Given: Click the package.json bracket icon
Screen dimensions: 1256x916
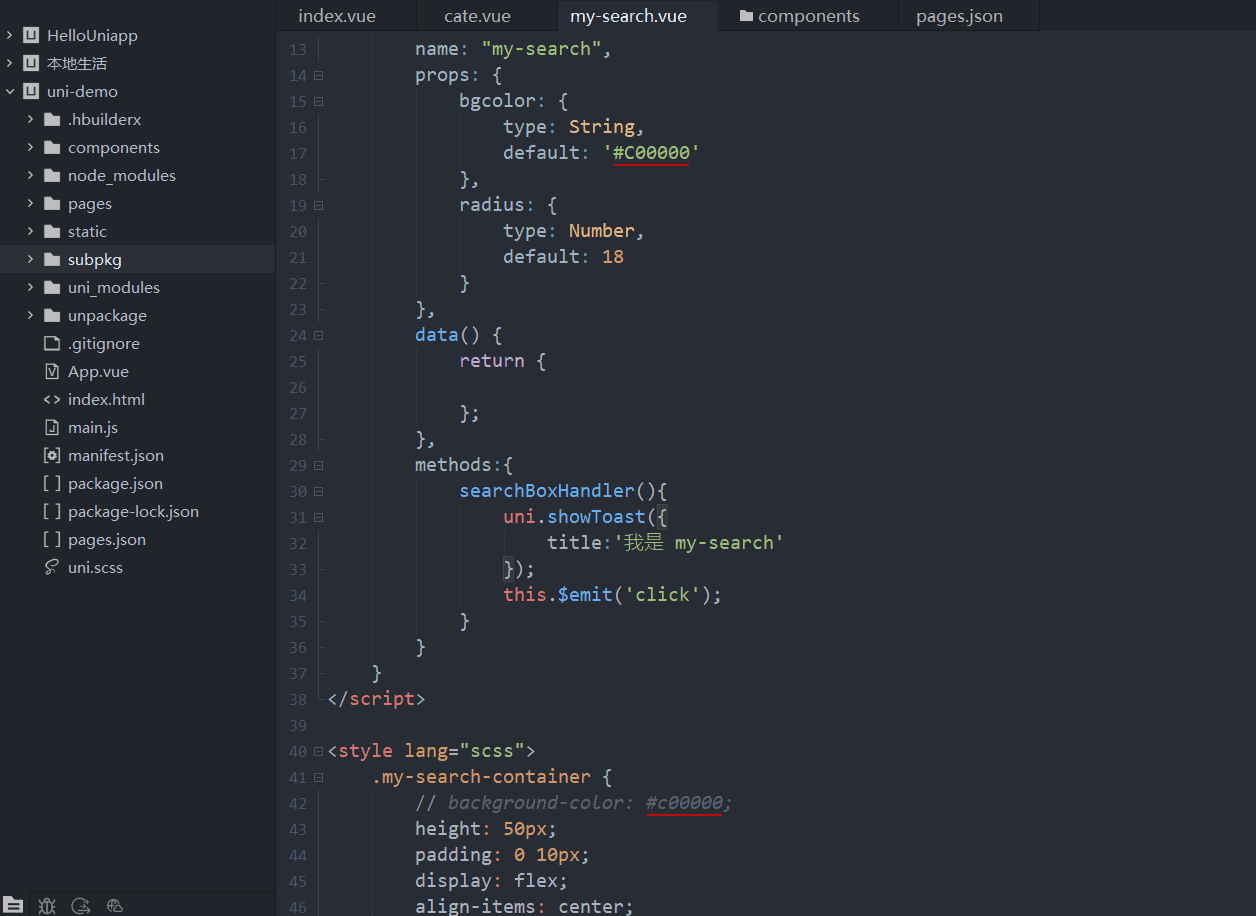Looking at the screenshot, I should click(52, 483).
